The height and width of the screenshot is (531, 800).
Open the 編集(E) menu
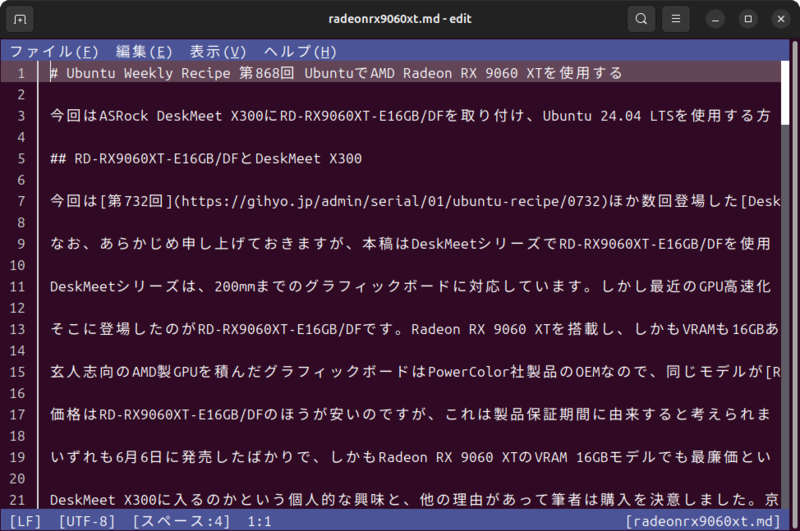pos(144,52)
